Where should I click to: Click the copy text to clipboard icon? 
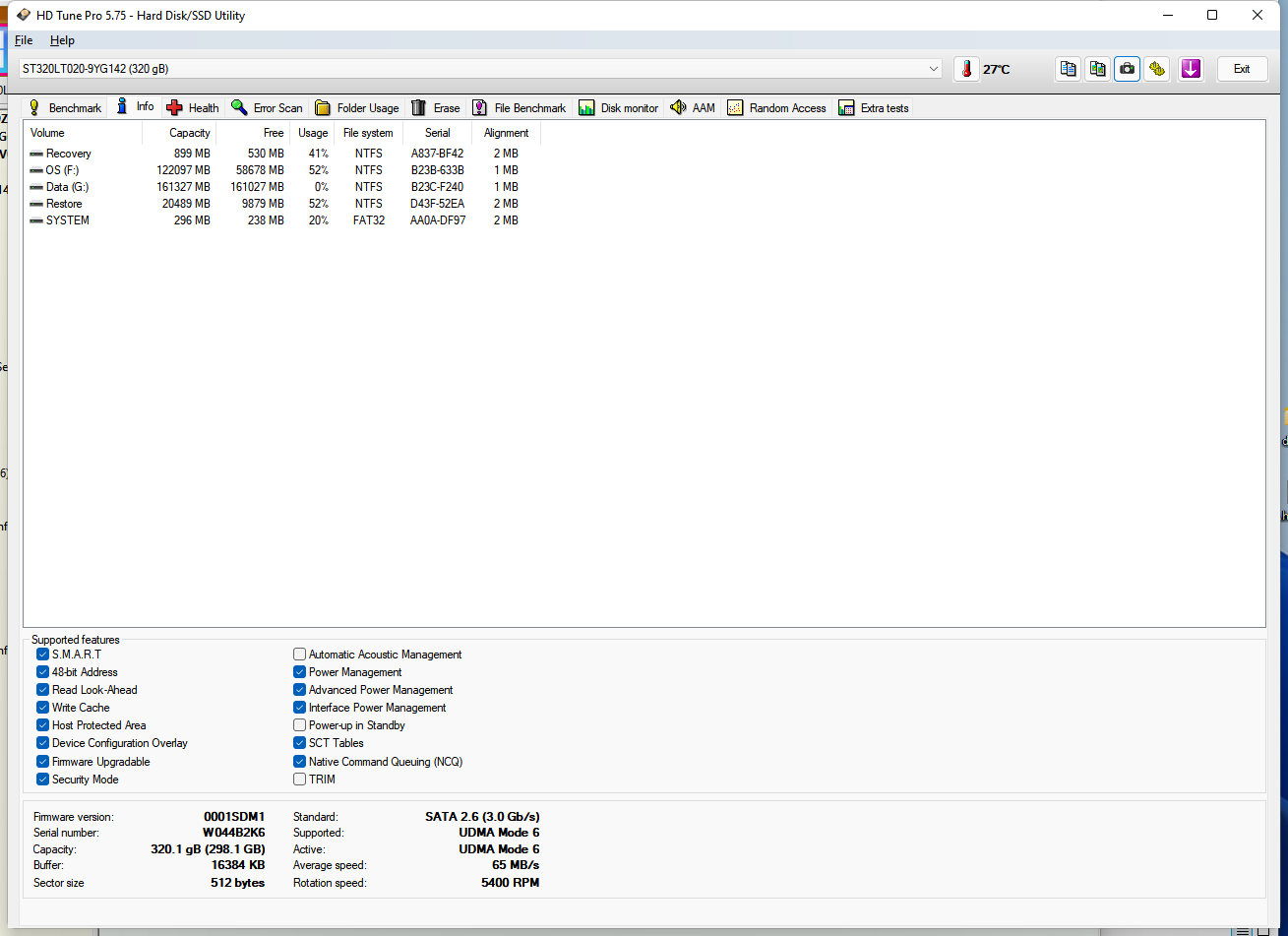(x=1068, y=69)
